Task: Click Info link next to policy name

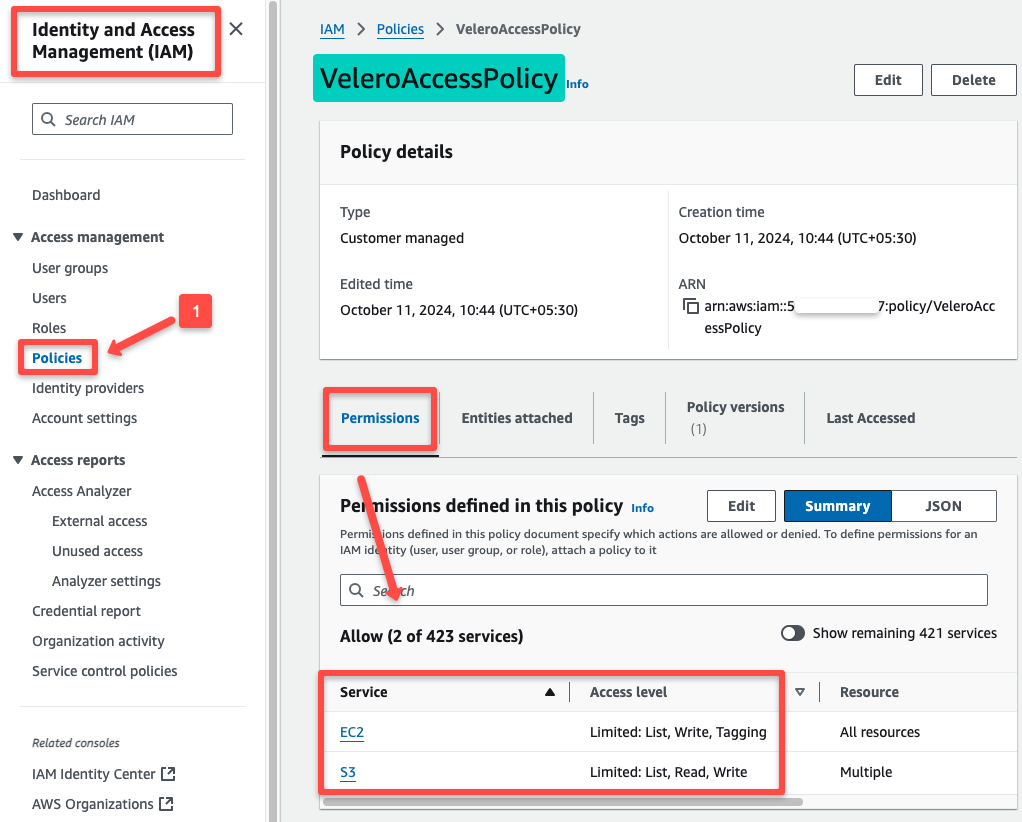Action: 577,84
